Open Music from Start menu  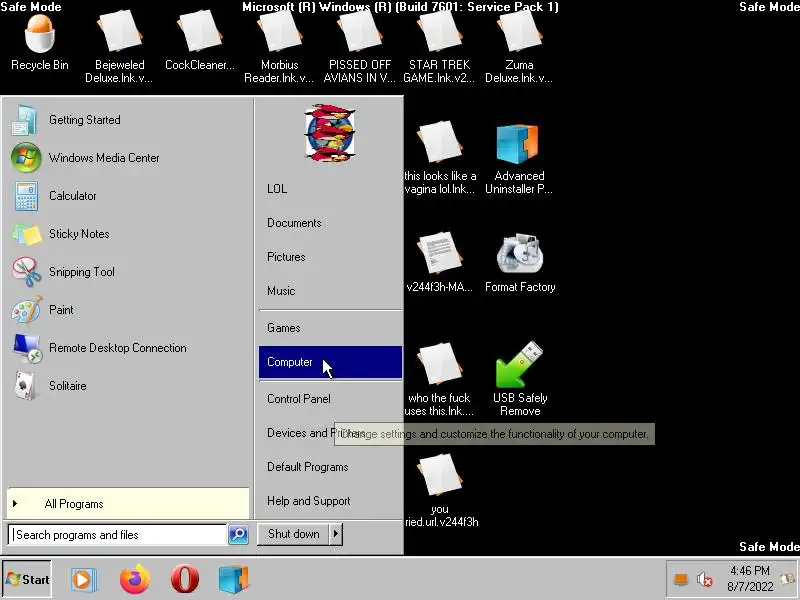click(x=330, y=291)
